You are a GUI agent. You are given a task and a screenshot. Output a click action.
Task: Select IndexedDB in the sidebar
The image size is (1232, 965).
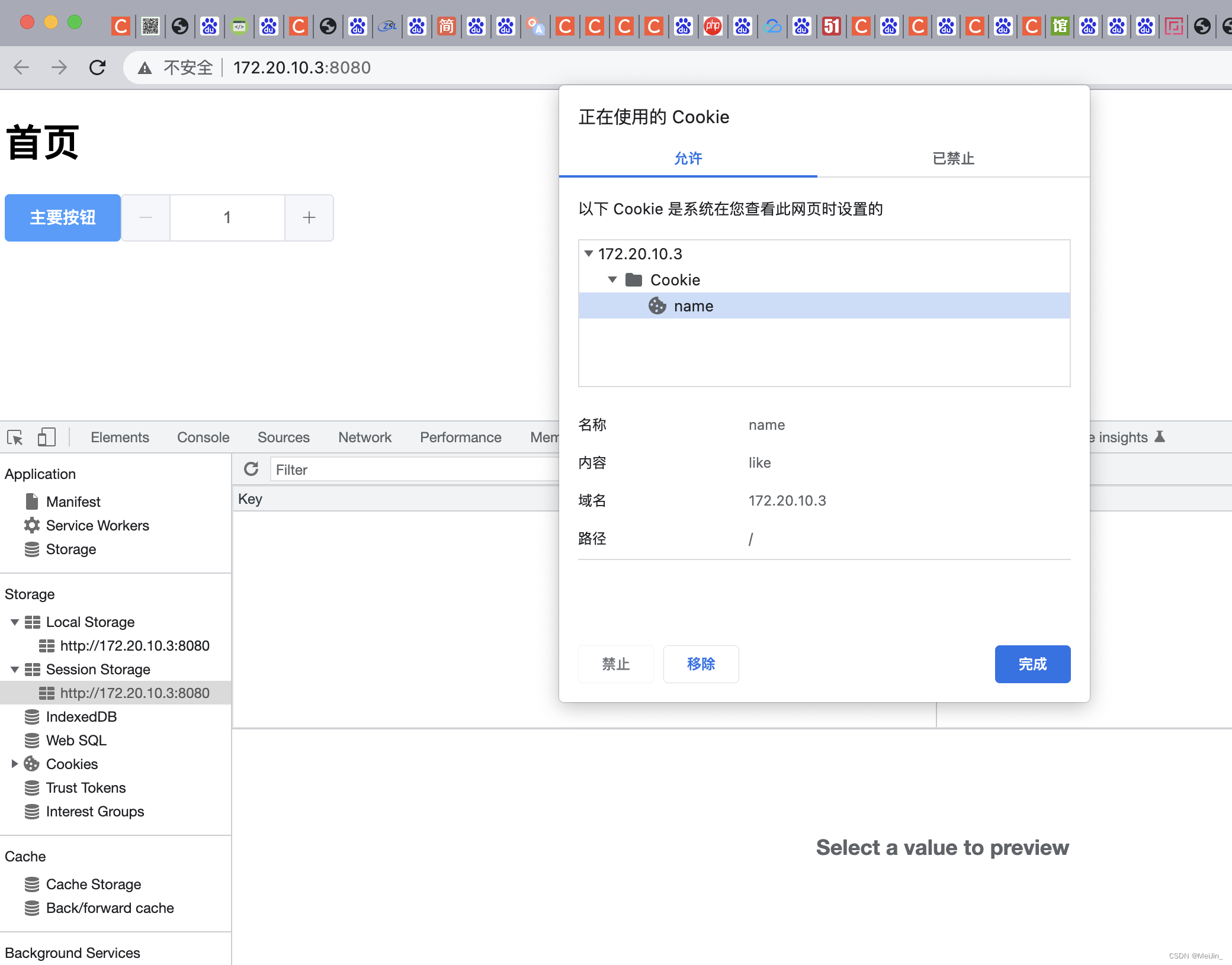click(x=82, y=716)
